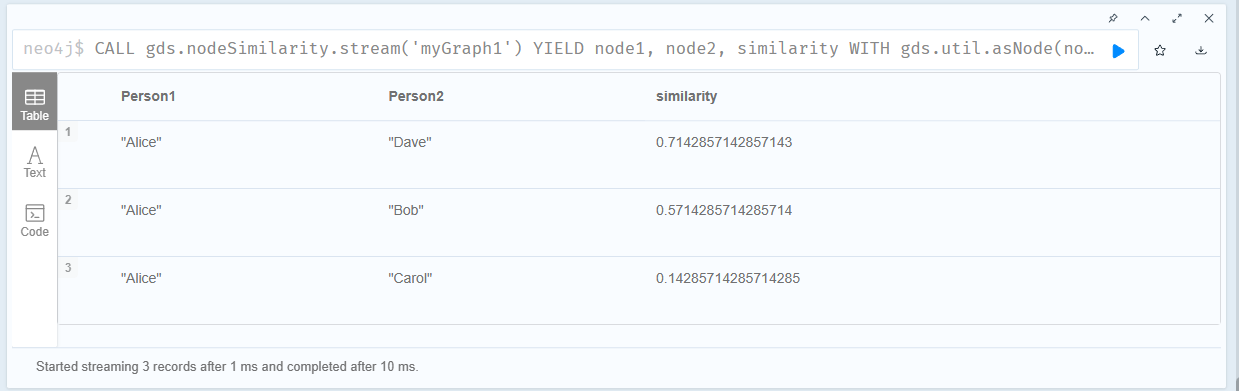Click "Alice" in the second row
This screenshot has width=1239, height=391.
[x=141, y=211]
